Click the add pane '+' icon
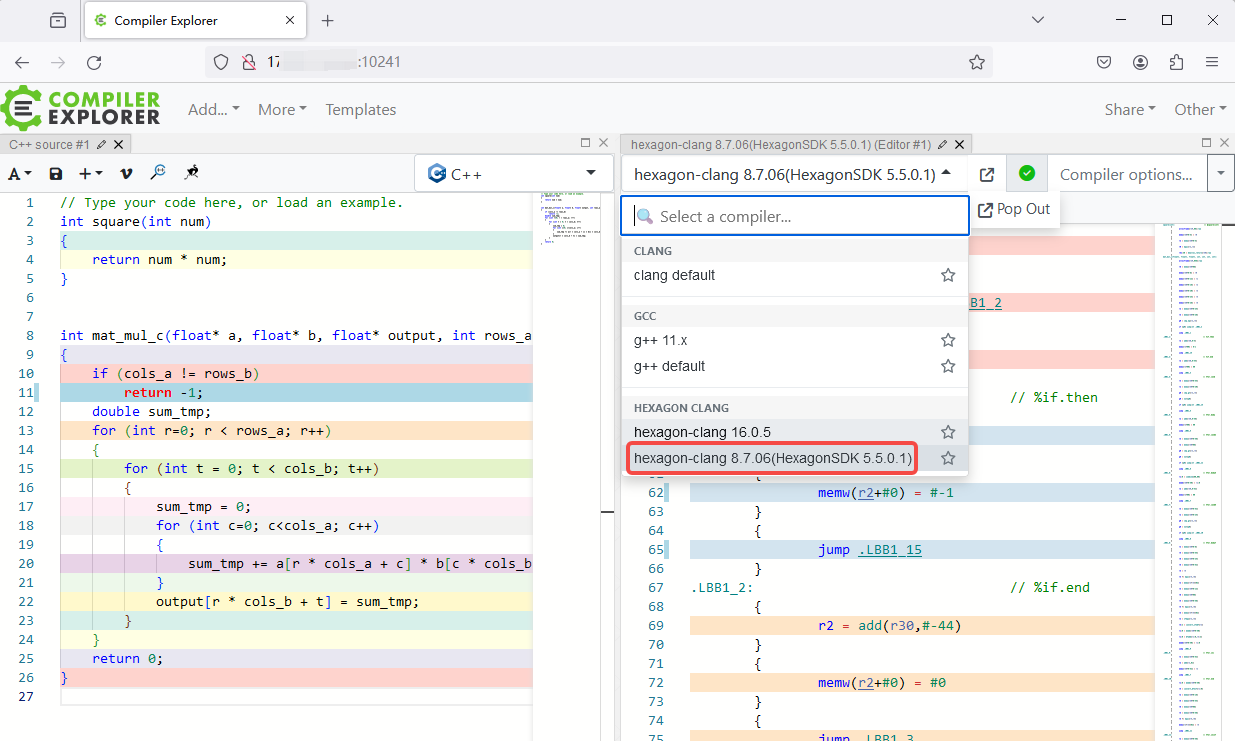Screen dimensions: 1235x741 tap(85, 173)
